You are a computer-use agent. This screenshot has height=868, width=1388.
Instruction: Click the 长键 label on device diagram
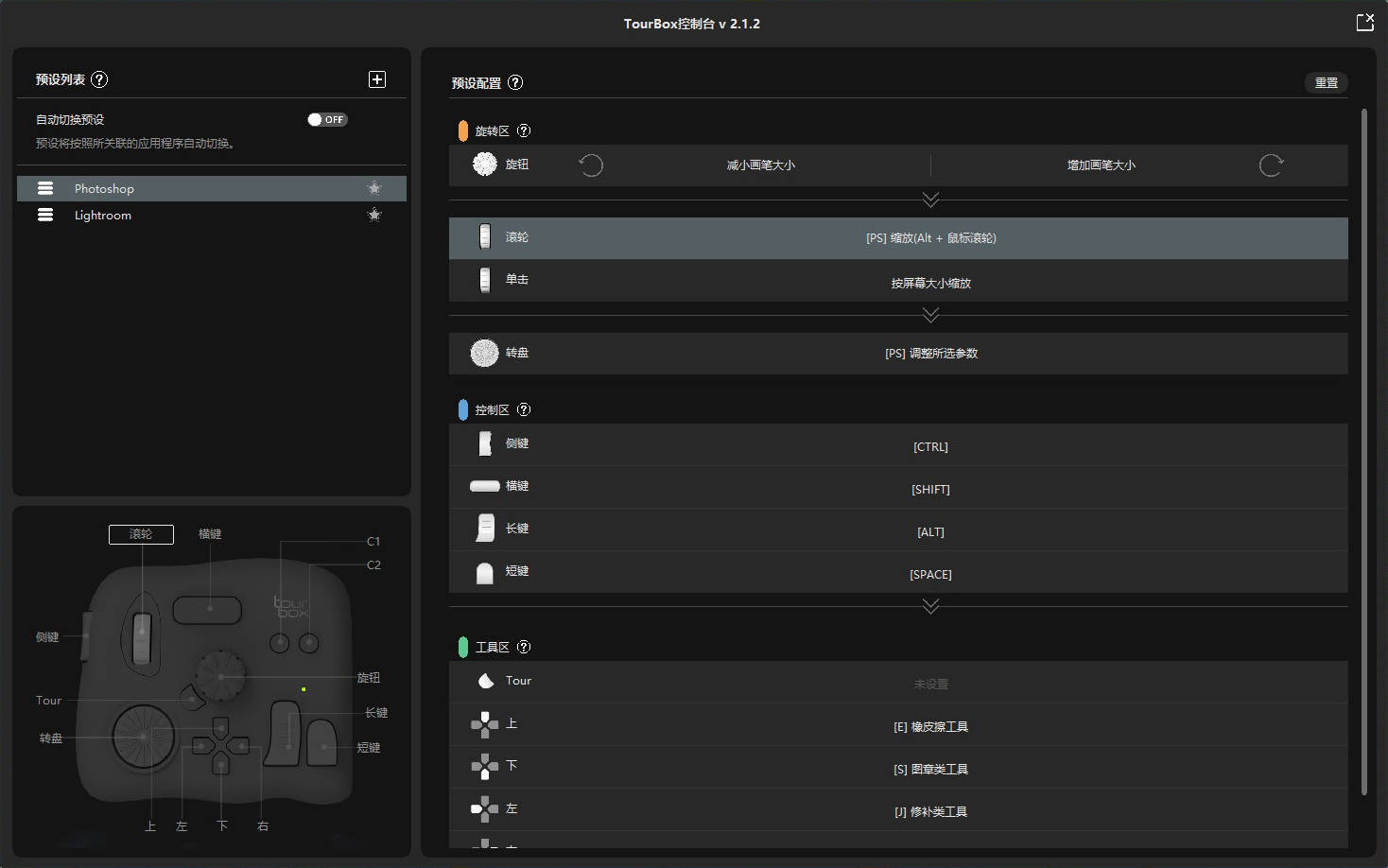pos(376,713)
